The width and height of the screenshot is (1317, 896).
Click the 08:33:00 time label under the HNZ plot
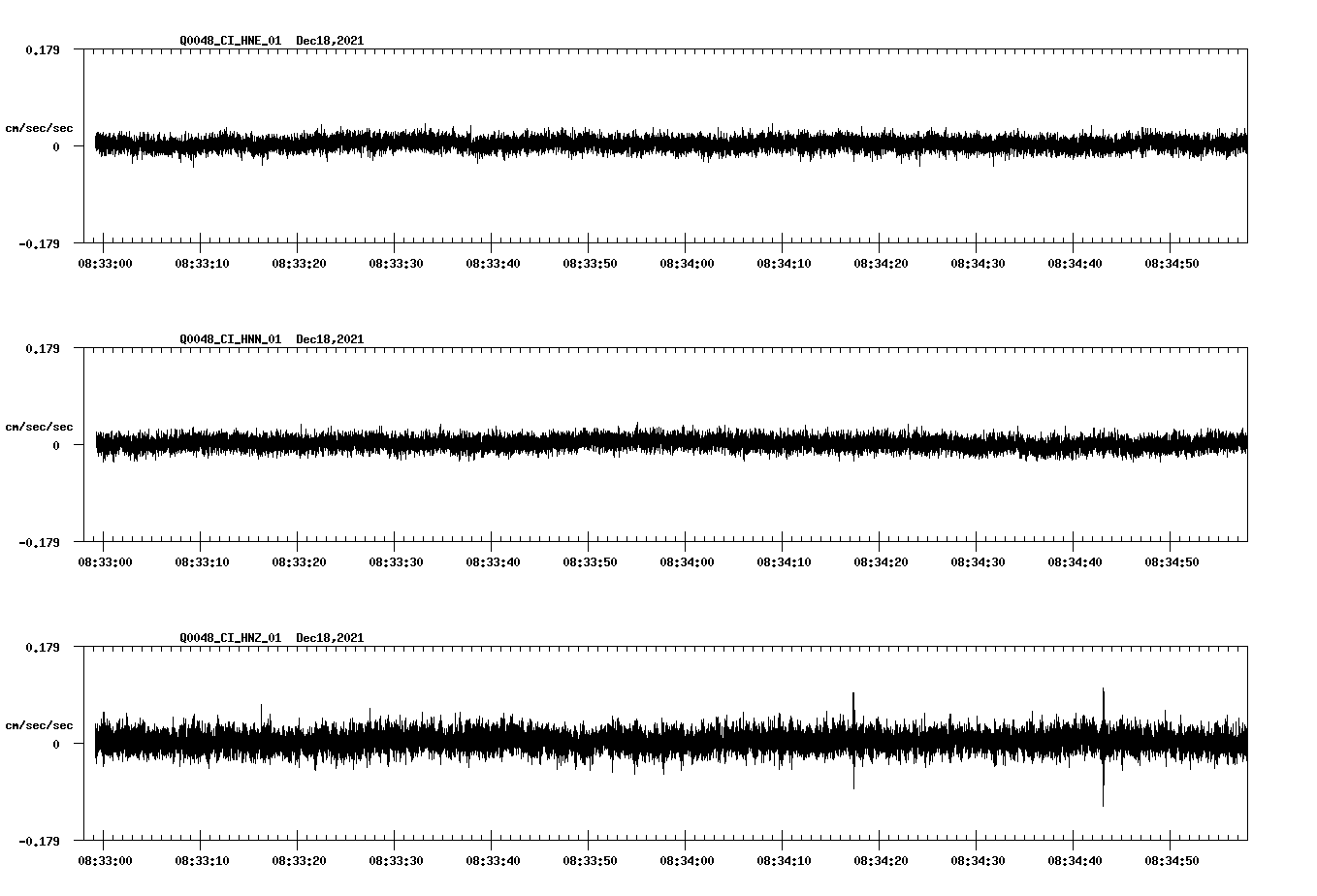[x=105, y=860]
